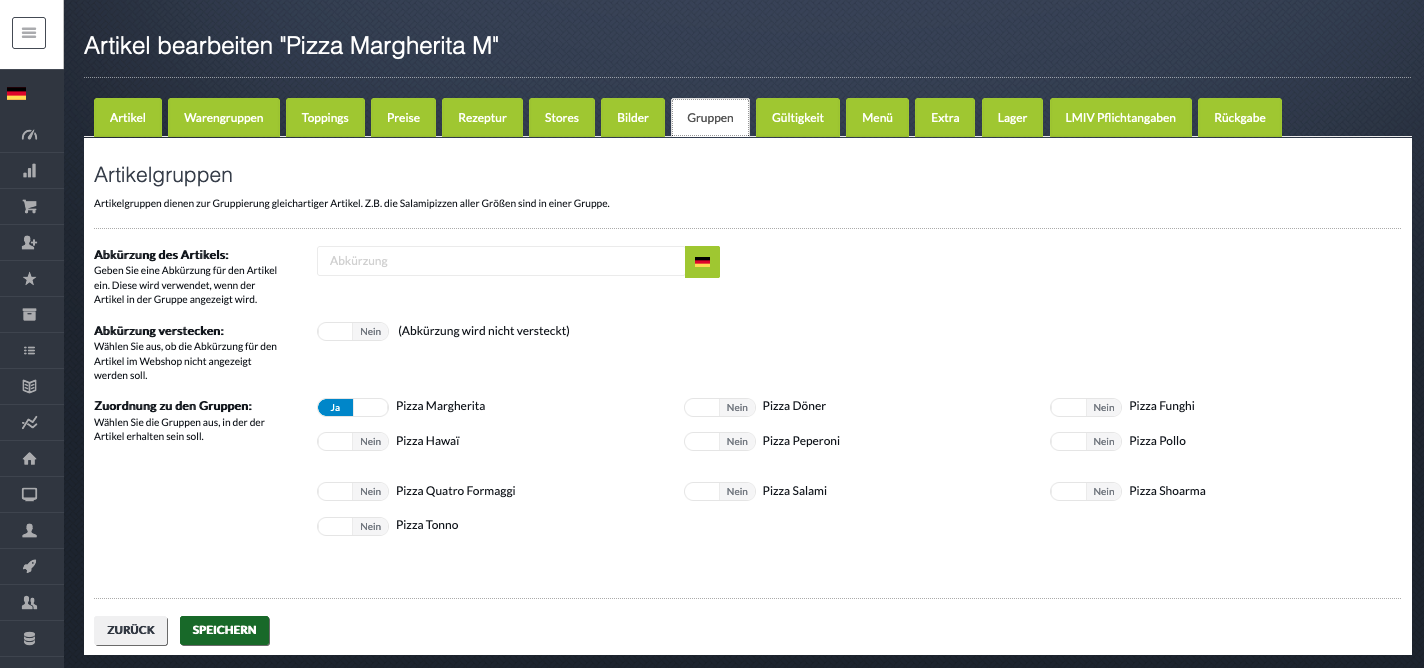Switch to the Bilder tab
Image resolution: width=1424 pixels, height=668 pixels.
pos(633,117)
